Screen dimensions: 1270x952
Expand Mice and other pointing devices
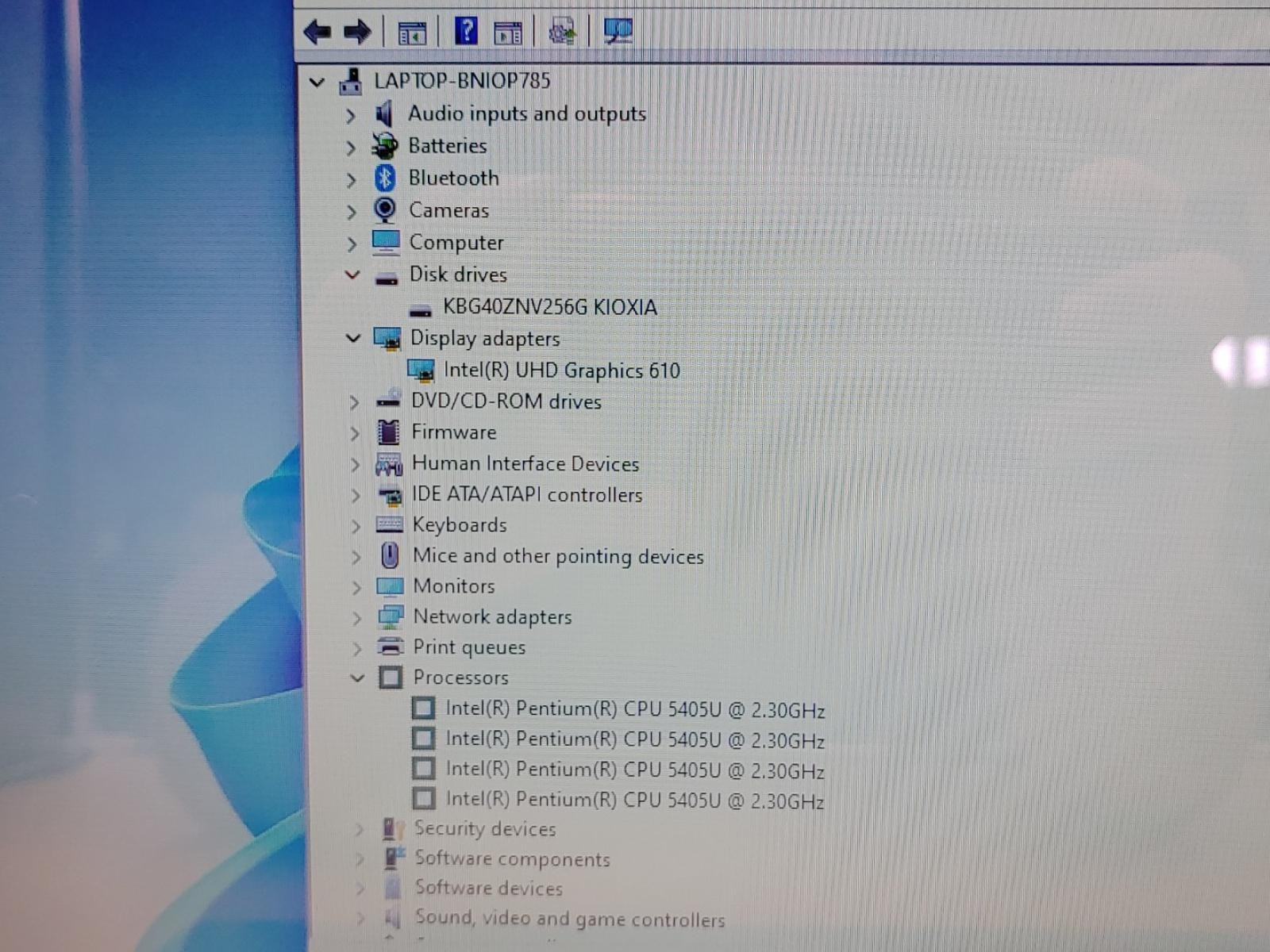click(356, 557)
